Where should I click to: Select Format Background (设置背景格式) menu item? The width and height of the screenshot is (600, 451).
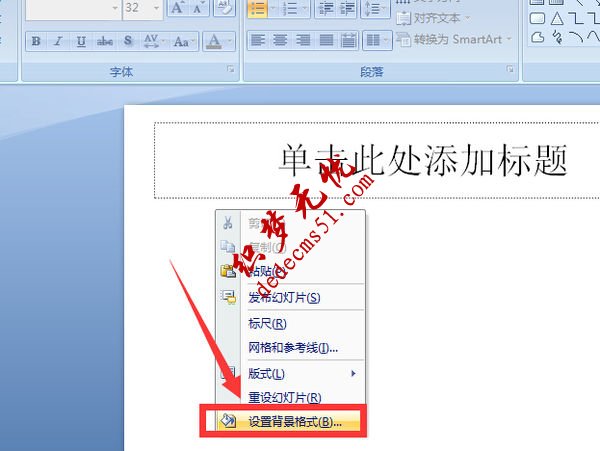click(x=294, y=422)
